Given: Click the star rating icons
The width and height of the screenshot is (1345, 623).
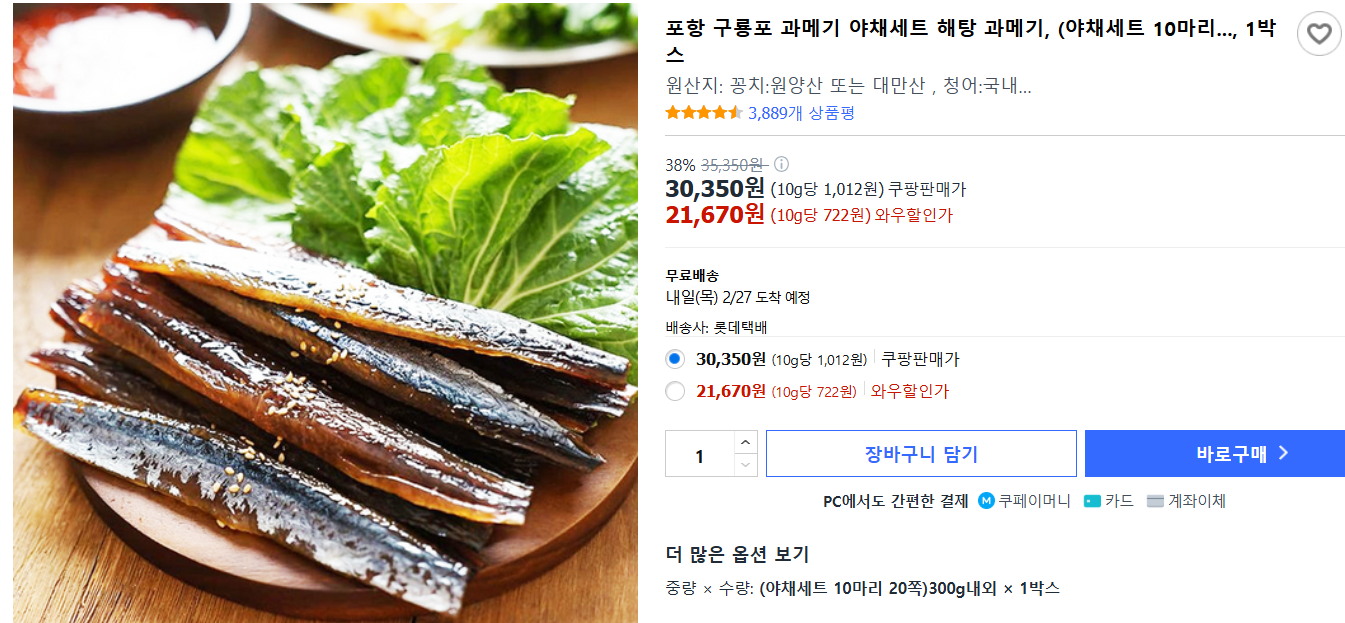Looking at the screenshot, I should pyautogui.click(x=704, y=113).
